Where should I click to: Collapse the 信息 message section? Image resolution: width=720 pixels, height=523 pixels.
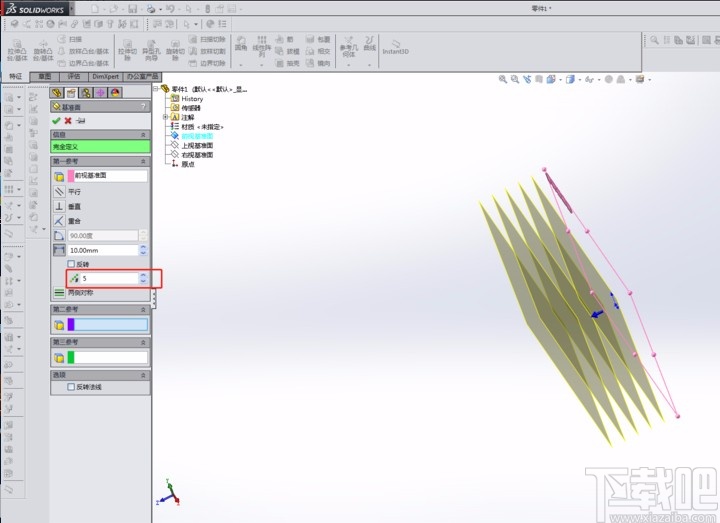click(143, 135)
